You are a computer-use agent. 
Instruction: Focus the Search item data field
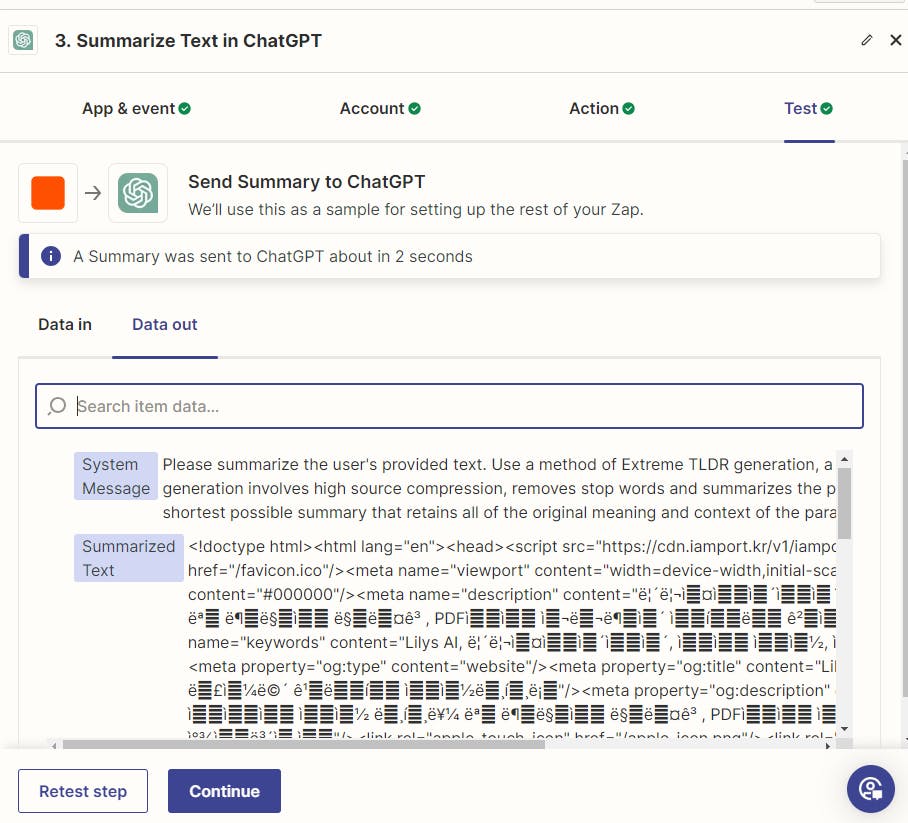tap(460, 406)
